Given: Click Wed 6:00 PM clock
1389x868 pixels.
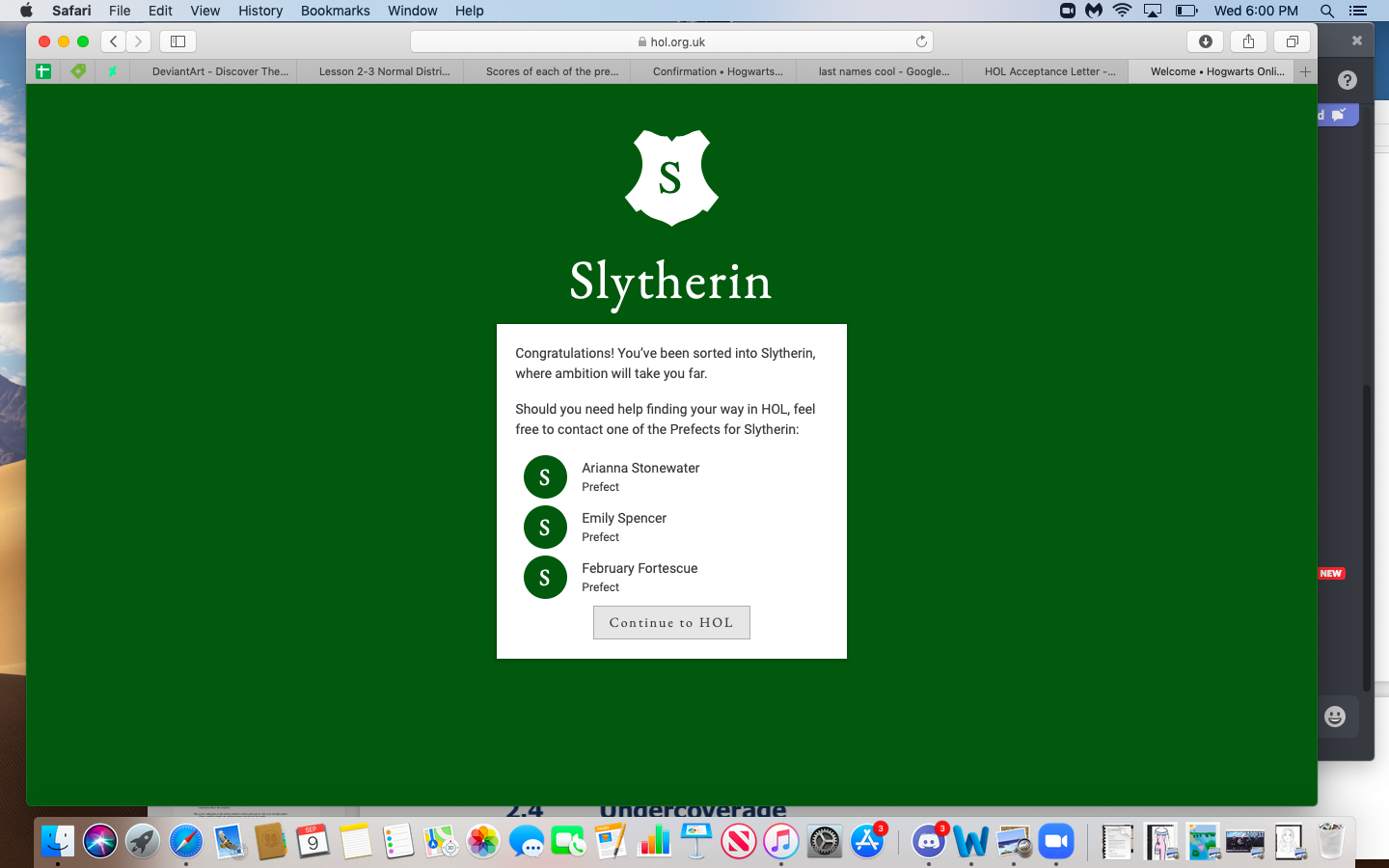Looking at the screenshot, I should pyautogui.click(x=1256, y=11).
